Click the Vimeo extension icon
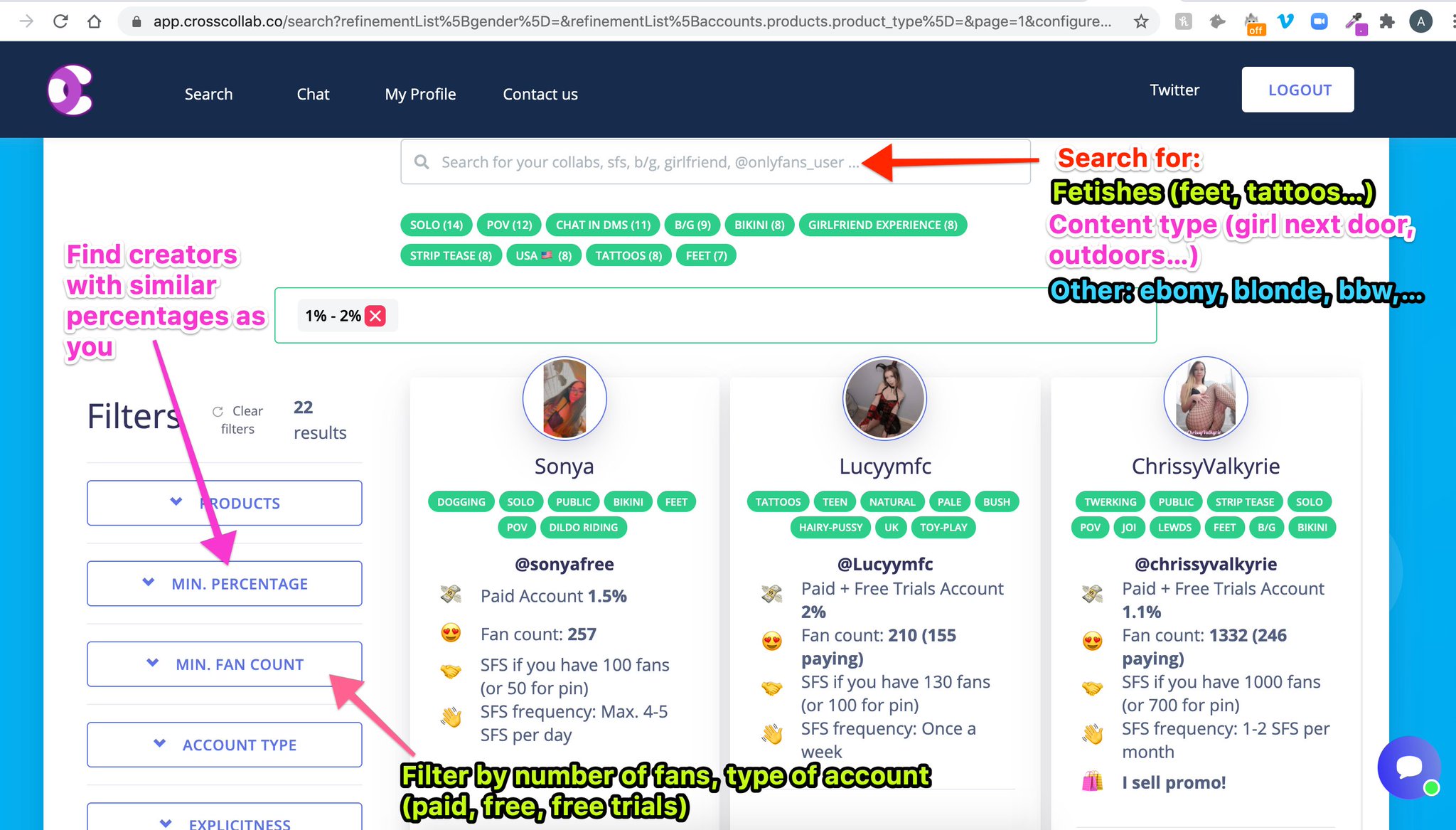 point(1285,21)
